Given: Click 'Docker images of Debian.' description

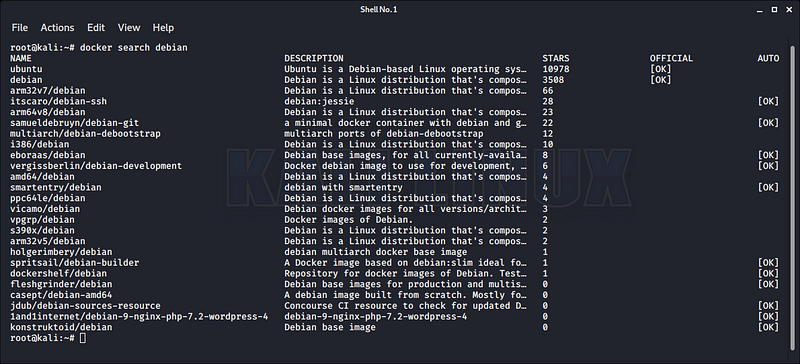Looking at the screenshot, I should coord(348,220).
